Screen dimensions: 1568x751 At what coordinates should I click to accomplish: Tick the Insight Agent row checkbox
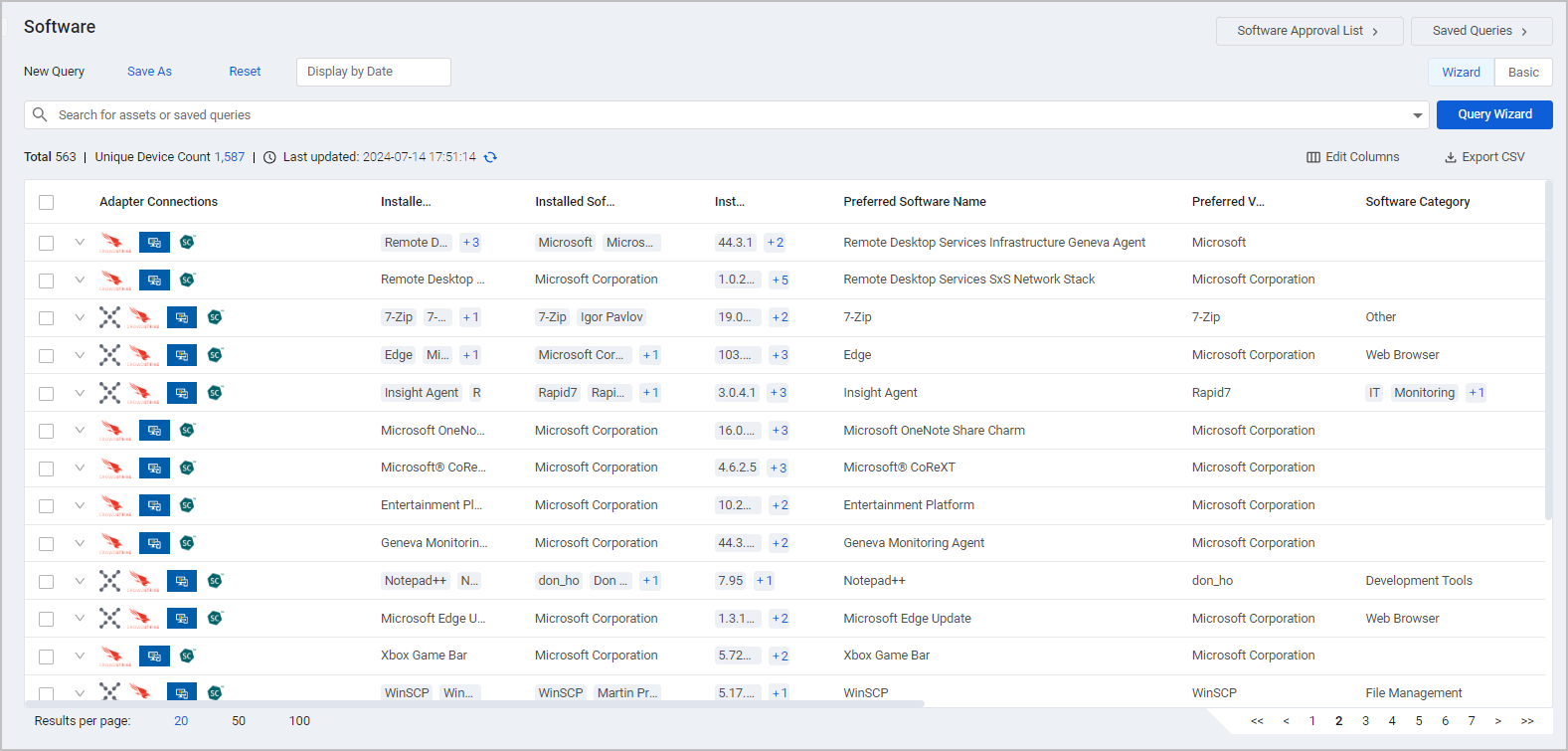click(46, 394)
